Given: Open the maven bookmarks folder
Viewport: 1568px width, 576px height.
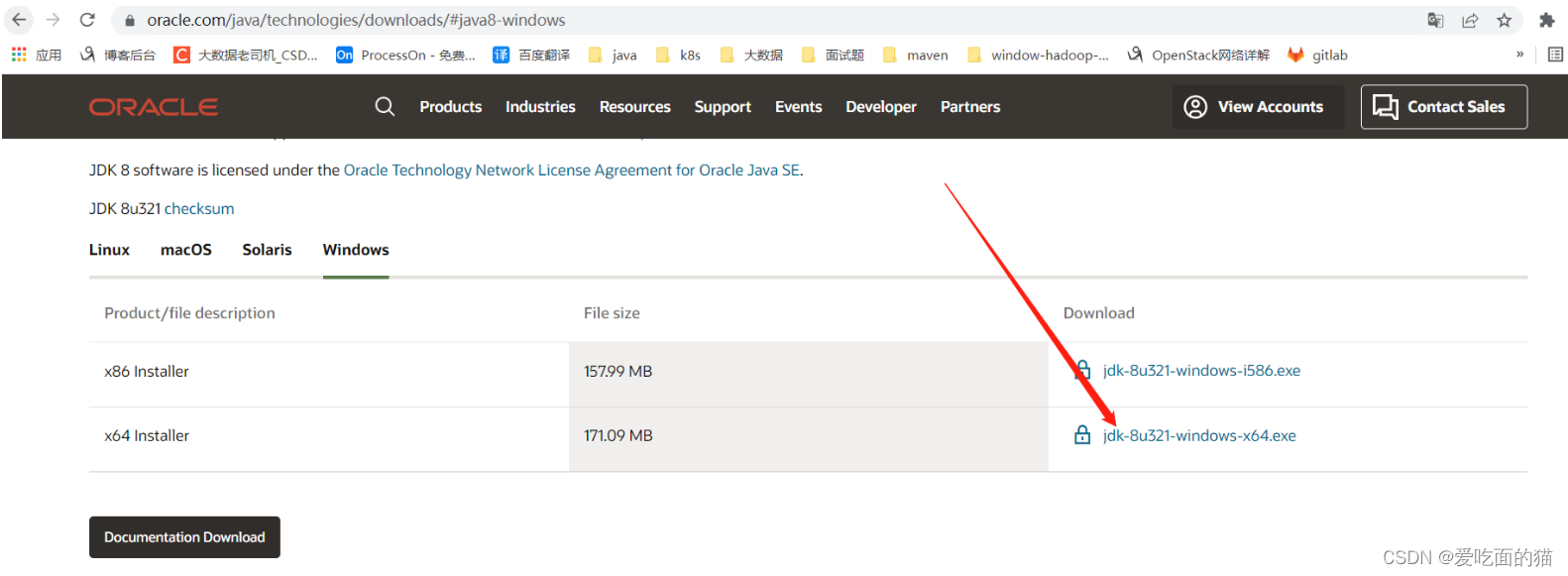Looking at the screenshot, I should coord(916,55).
